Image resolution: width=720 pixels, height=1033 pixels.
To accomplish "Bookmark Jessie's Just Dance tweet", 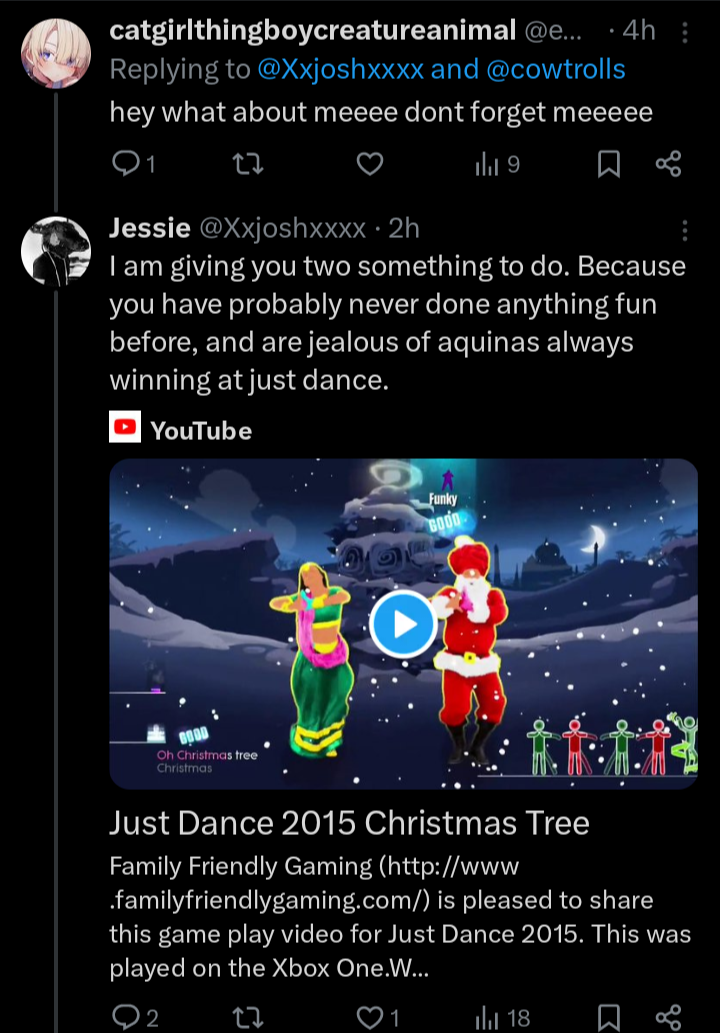I will pos(608,1018).
